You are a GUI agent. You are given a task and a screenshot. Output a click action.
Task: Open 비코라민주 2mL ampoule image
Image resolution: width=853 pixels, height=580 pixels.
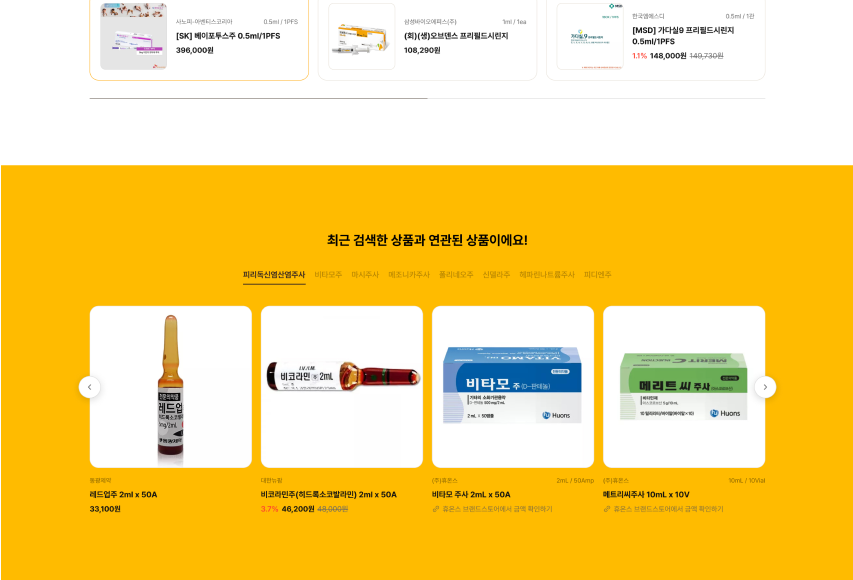tap(342, 387)
